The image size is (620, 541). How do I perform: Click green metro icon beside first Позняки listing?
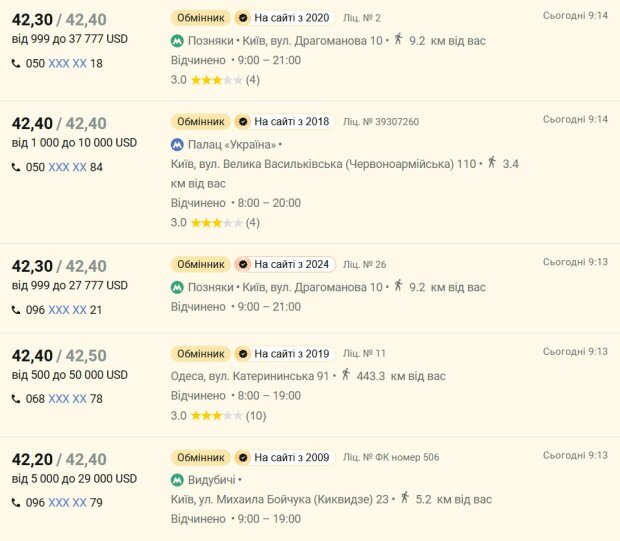[177, 41]
